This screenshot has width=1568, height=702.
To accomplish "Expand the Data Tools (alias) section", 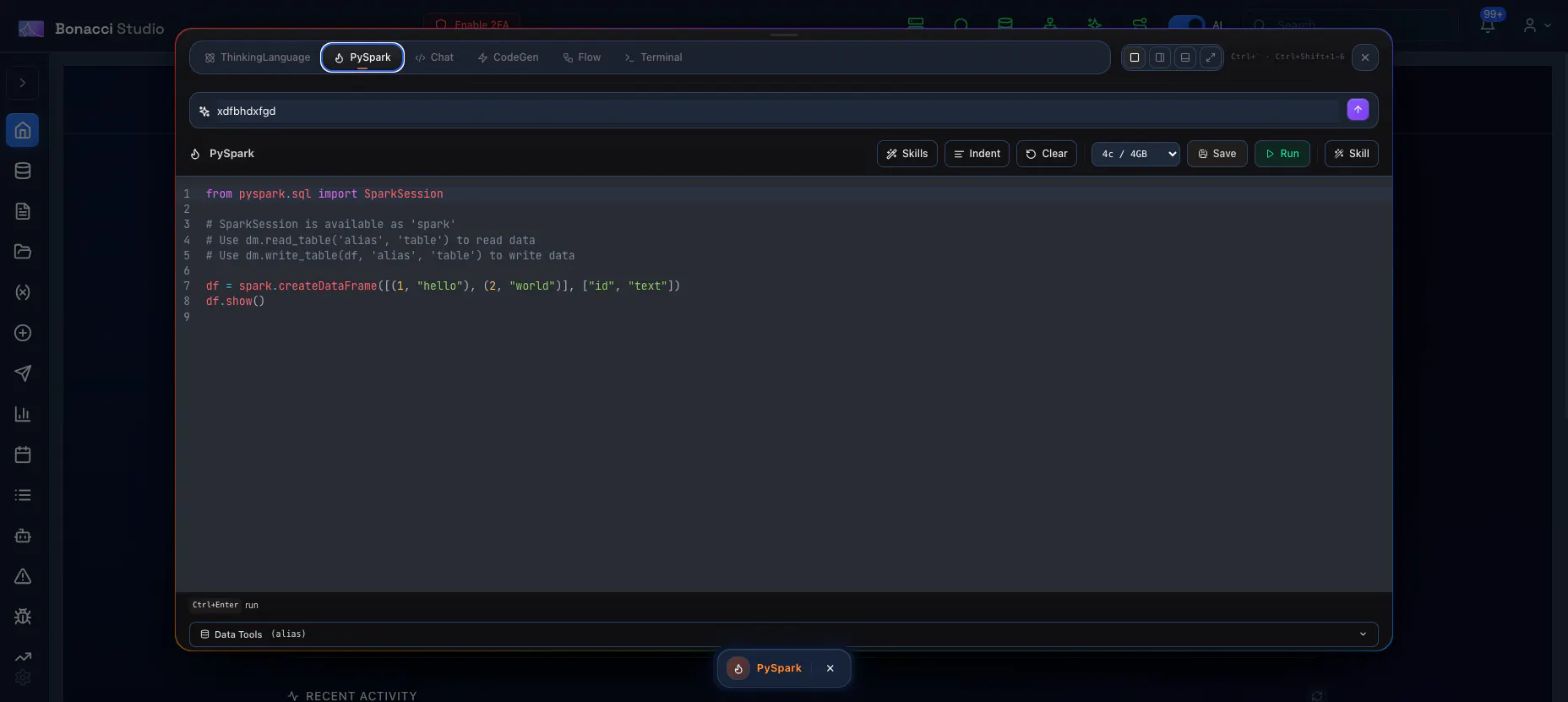I will 784,634.
